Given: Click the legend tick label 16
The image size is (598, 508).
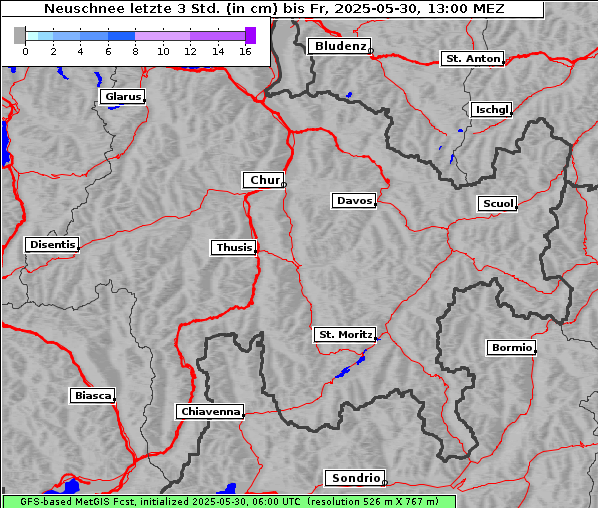Looking at the screenshot, I should click(245, 51).
